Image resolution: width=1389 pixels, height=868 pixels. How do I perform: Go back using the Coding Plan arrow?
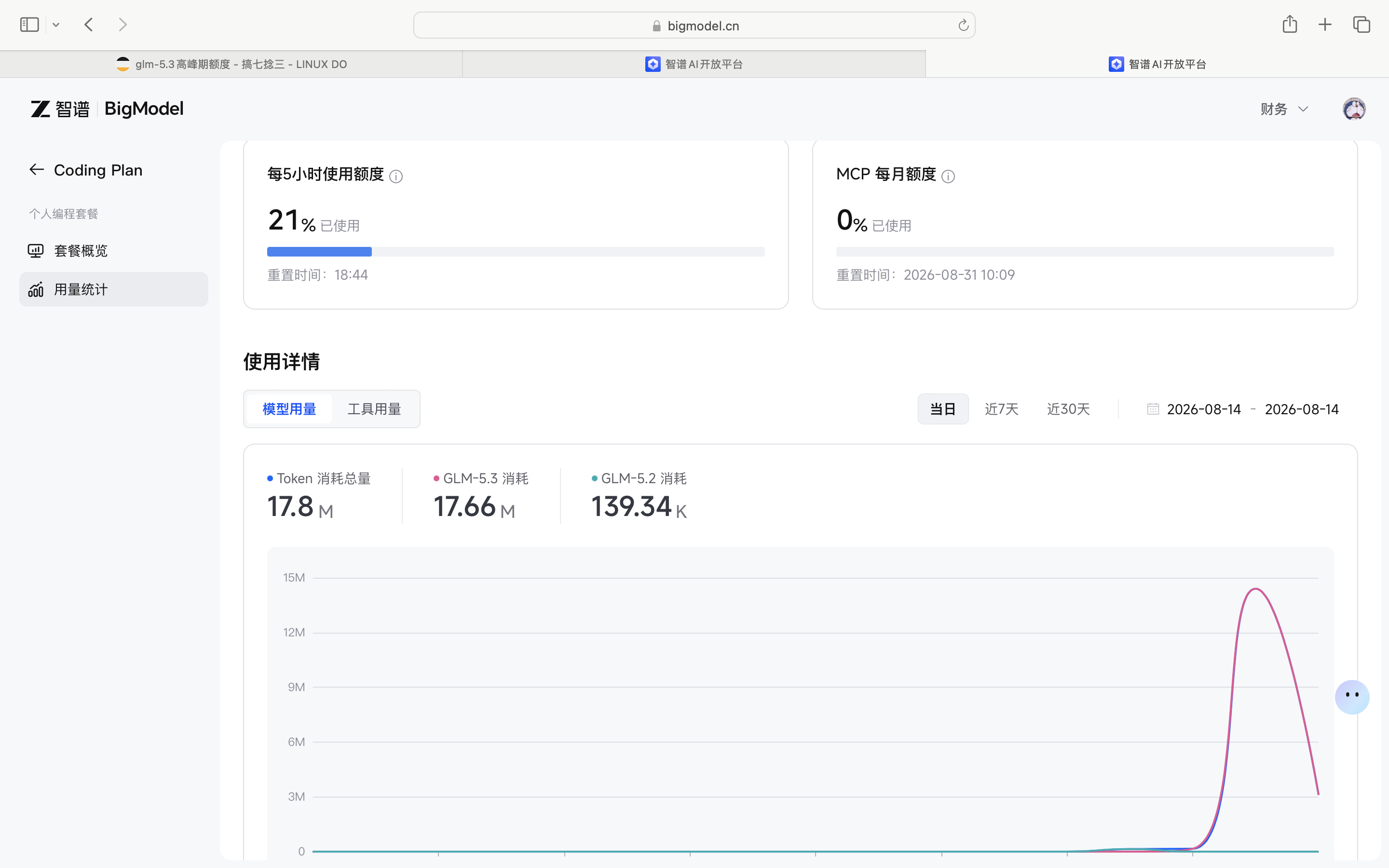(x=37, y=170)
